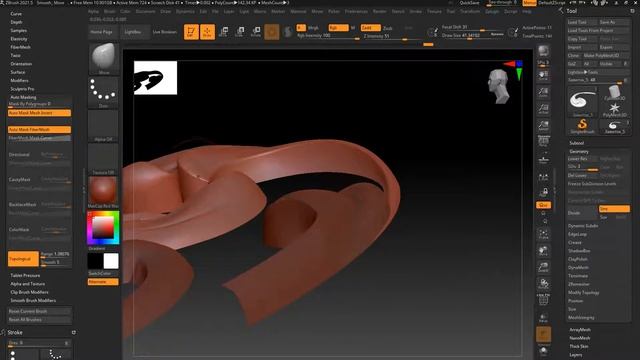This screenshot has height=360, width=640.
Task: Click the Make PolyMesh3D button
Action: [606, 56]
